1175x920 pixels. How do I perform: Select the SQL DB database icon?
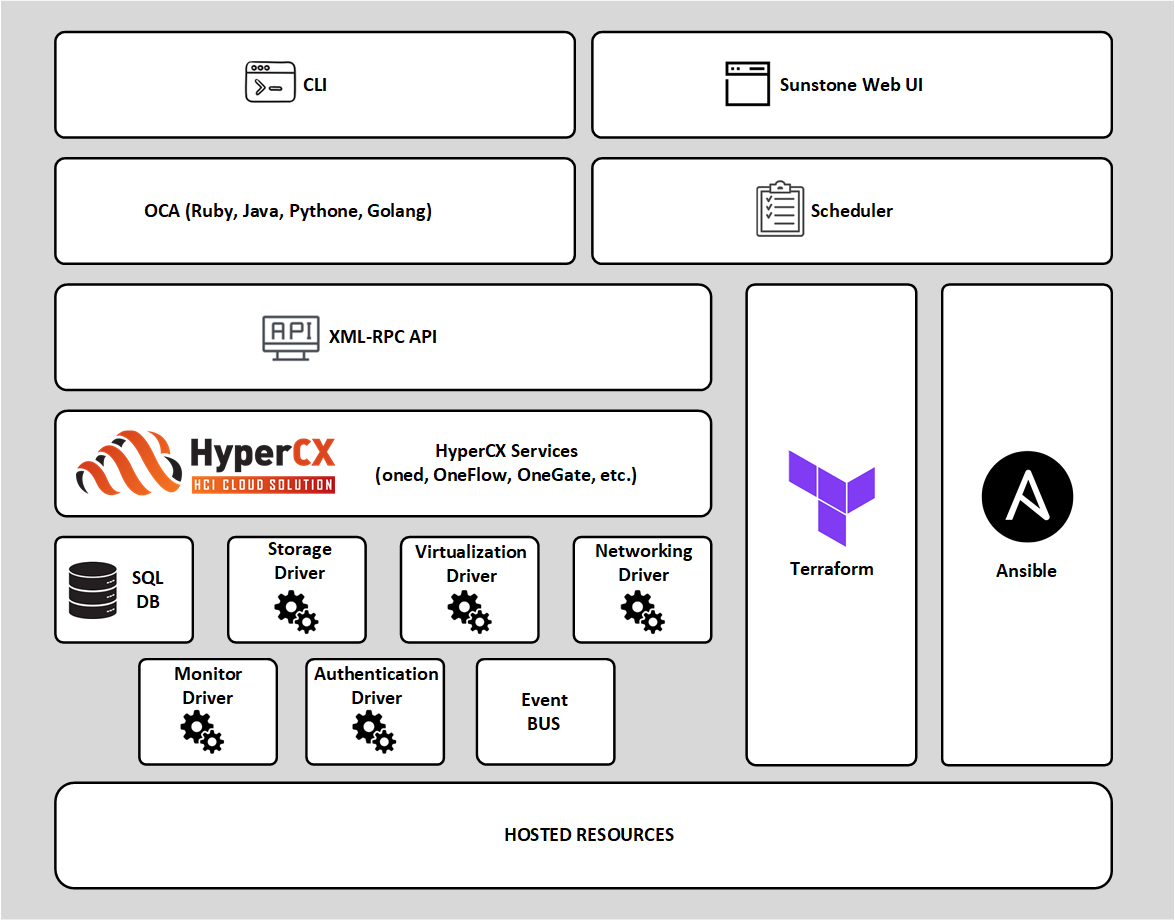92,590
